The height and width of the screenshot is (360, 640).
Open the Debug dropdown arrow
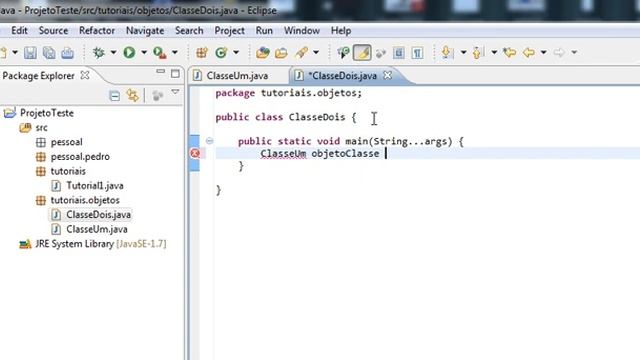pos(113,53)
